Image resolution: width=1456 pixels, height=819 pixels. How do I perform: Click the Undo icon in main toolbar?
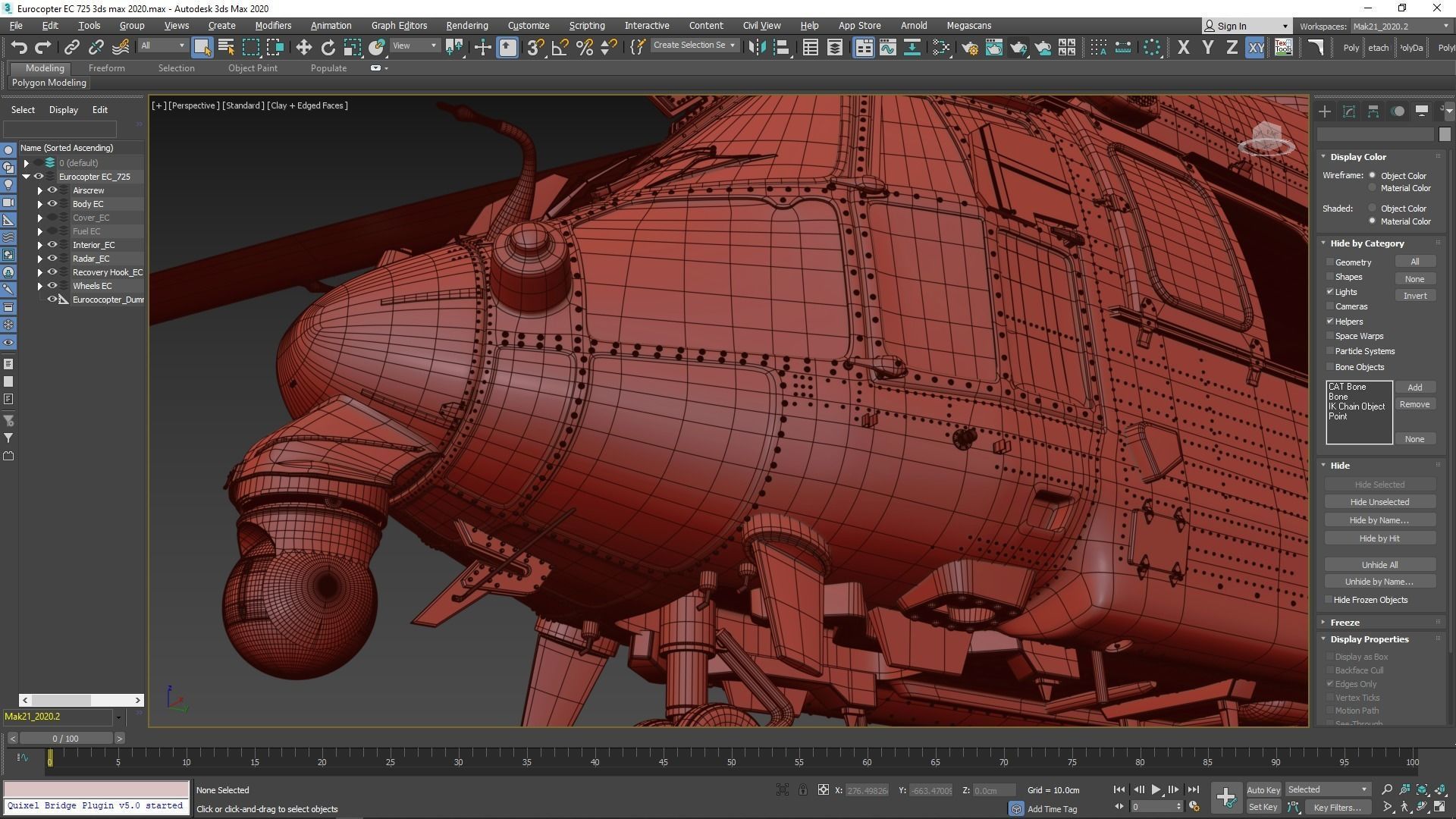(19, 47)
